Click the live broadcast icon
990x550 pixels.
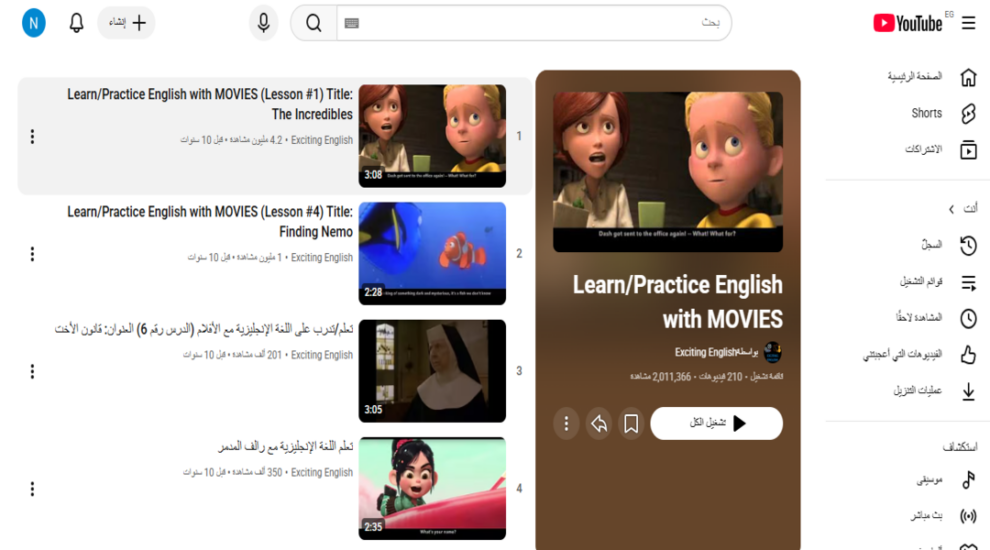969,516
